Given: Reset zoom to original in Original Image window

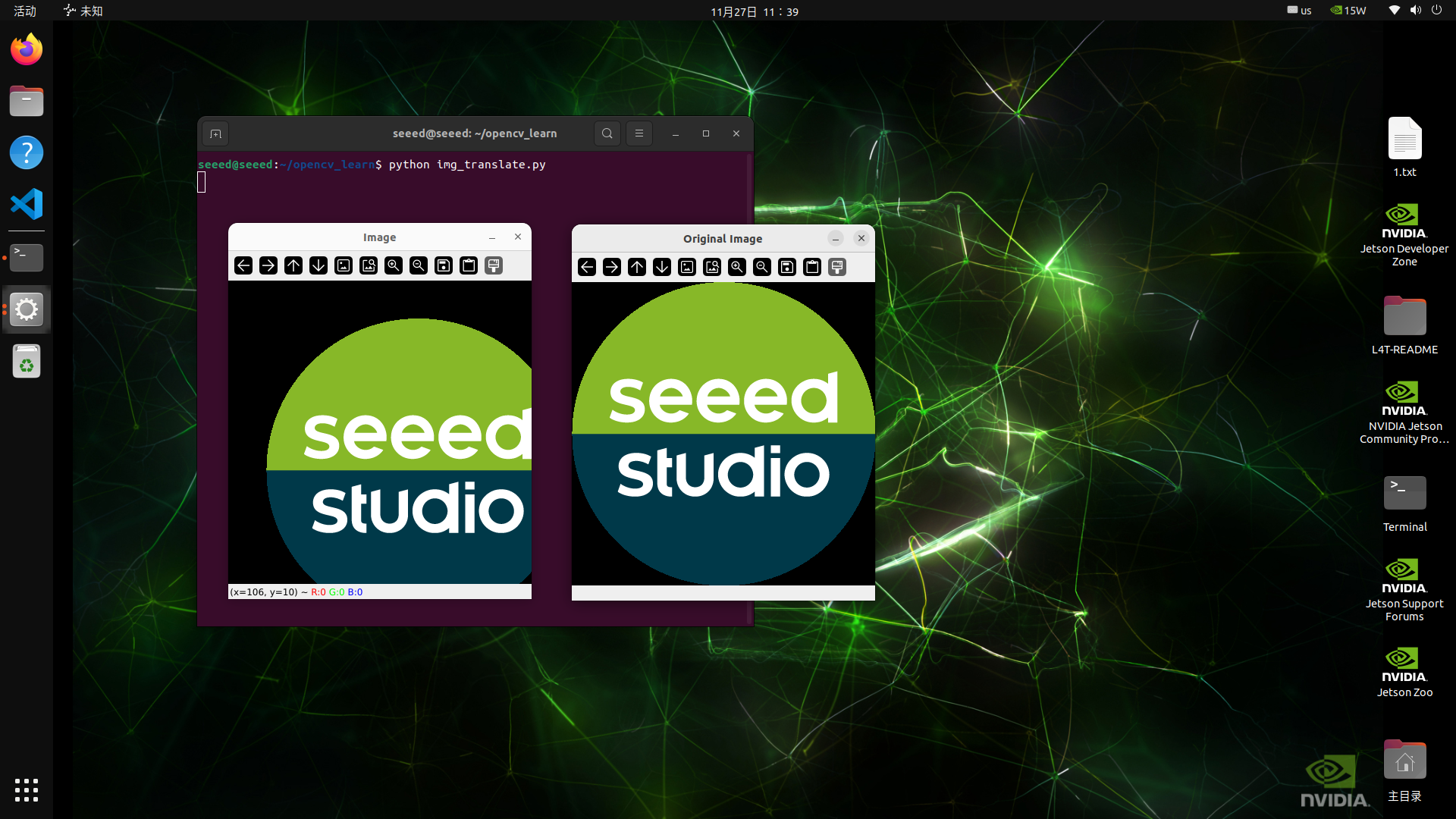Looking at the screenshot, I should tap(687, 267).
